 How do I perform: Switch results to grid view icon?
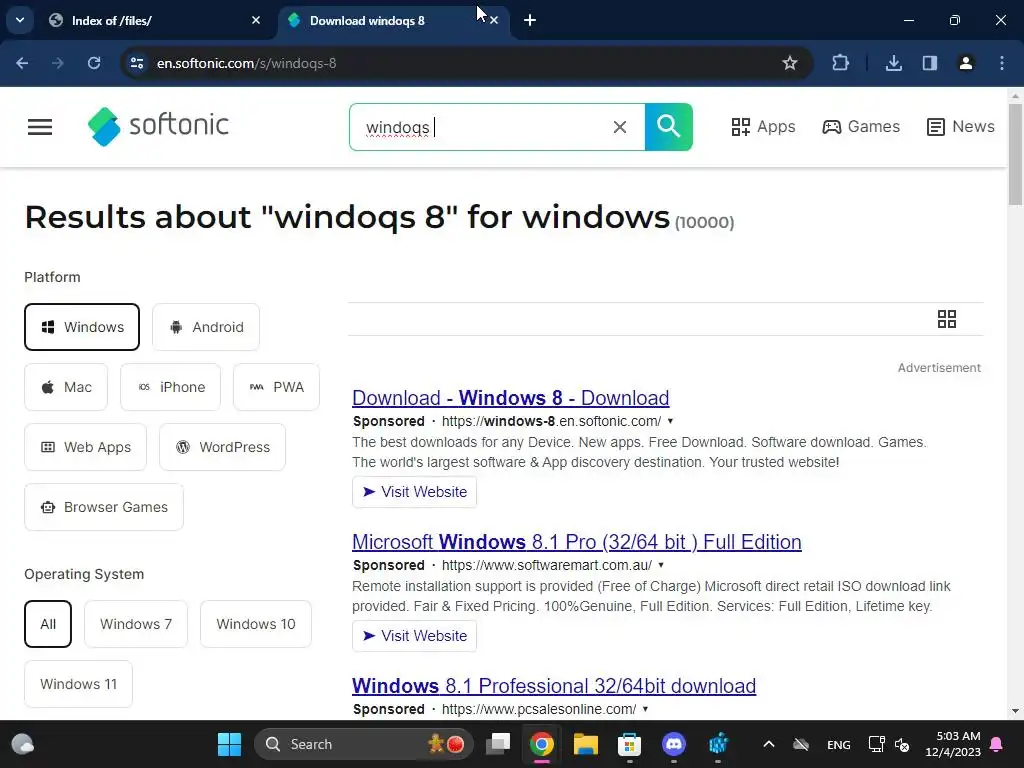pyautogui.click(x=946, y=319)
